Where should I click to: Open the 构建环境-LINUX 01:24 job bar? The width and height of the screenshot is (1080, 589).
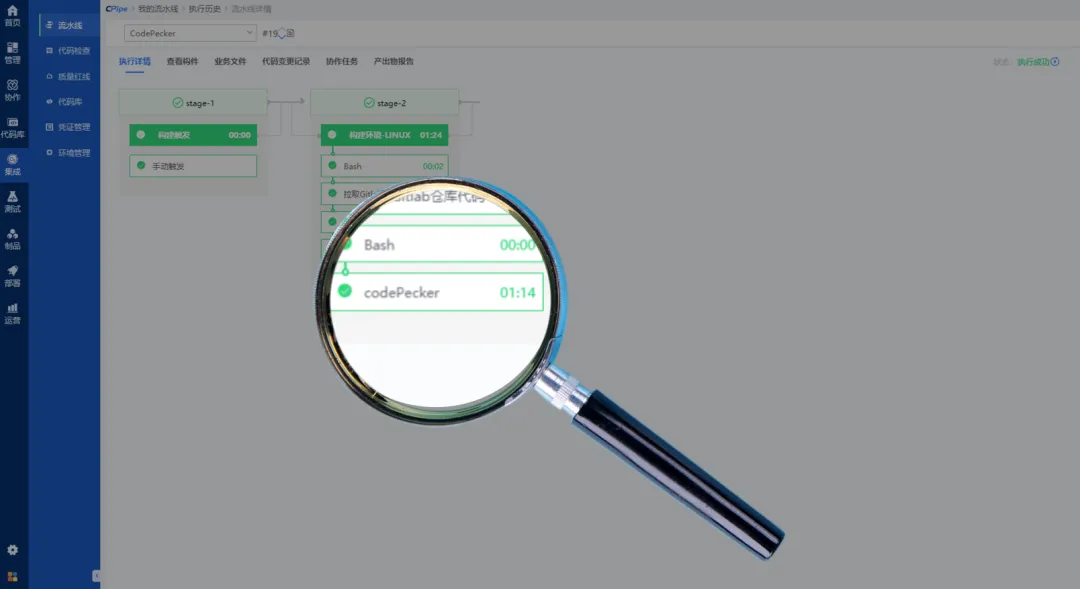(x=384, y=135)
